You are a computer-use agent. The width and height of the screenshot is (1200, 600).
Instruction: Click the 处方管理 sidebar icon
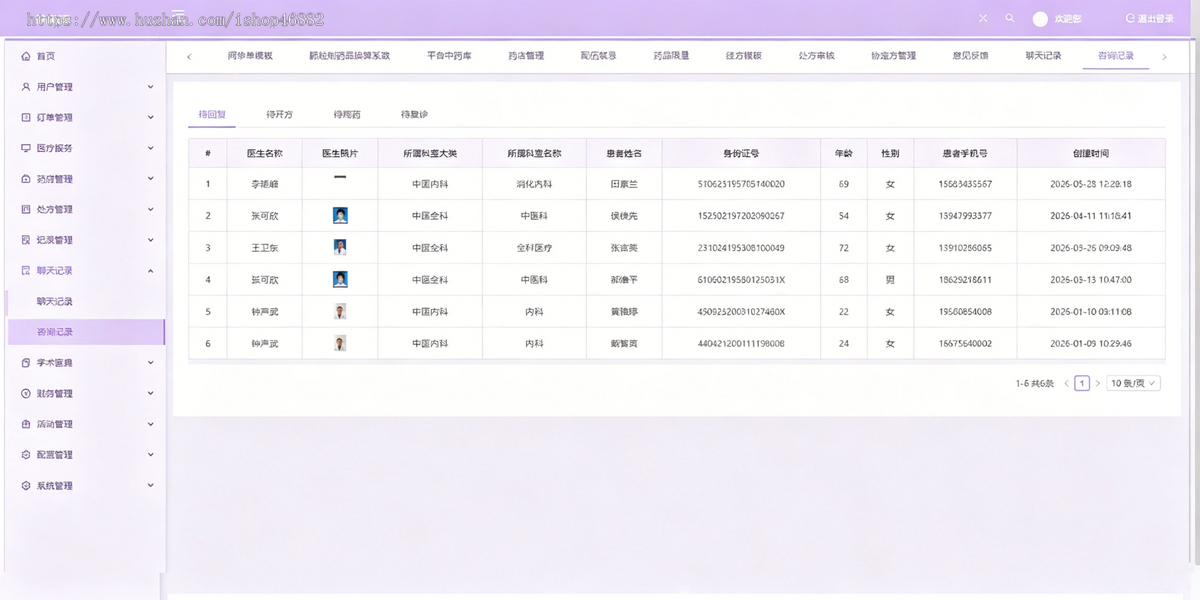(x=26, y=210)
